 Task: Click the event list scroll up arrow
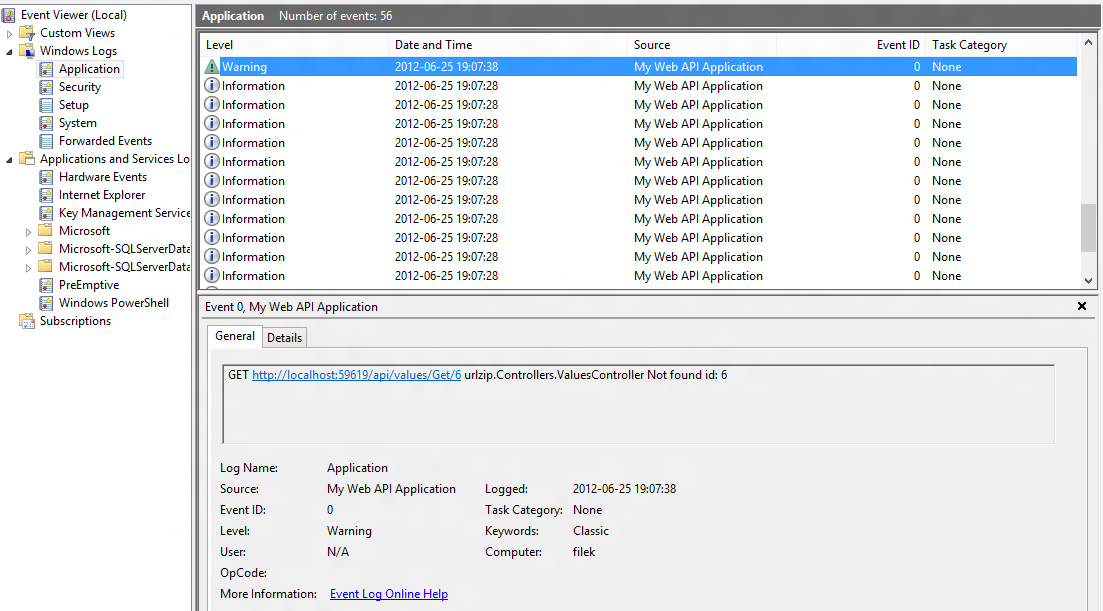1088,42
